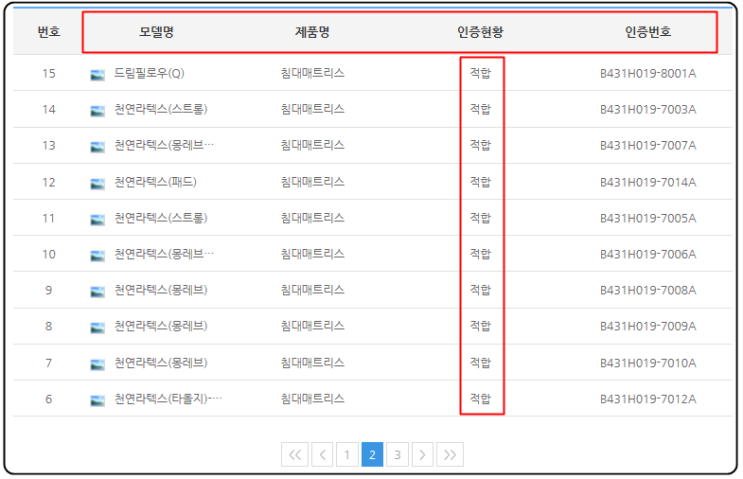This screenshot has width=743, height=479.
Task: Go to next page arrow
Action: pos(423,455)
